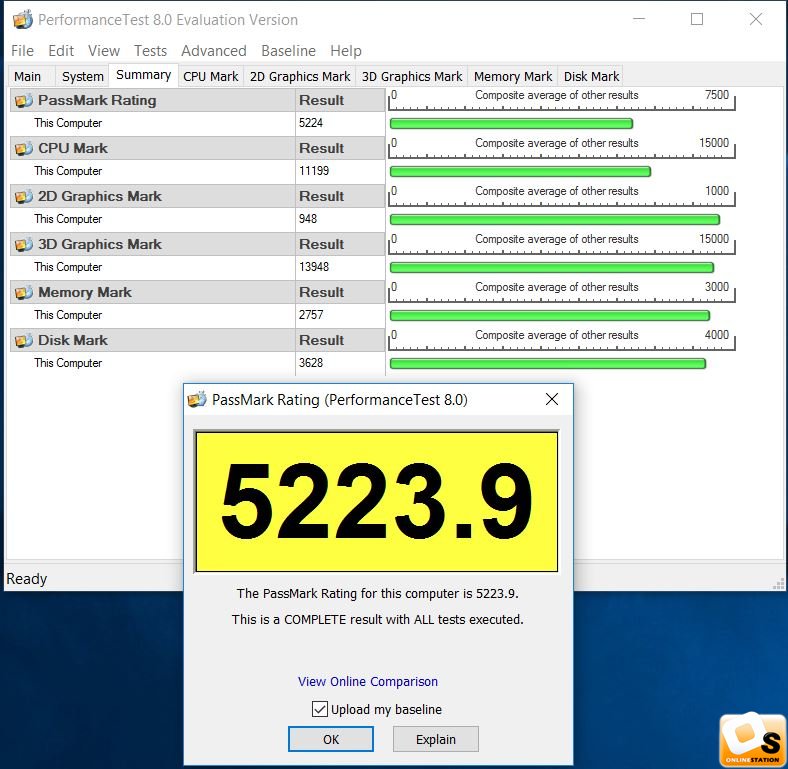Click This Computer under Disk Mark

coord(68,363)
